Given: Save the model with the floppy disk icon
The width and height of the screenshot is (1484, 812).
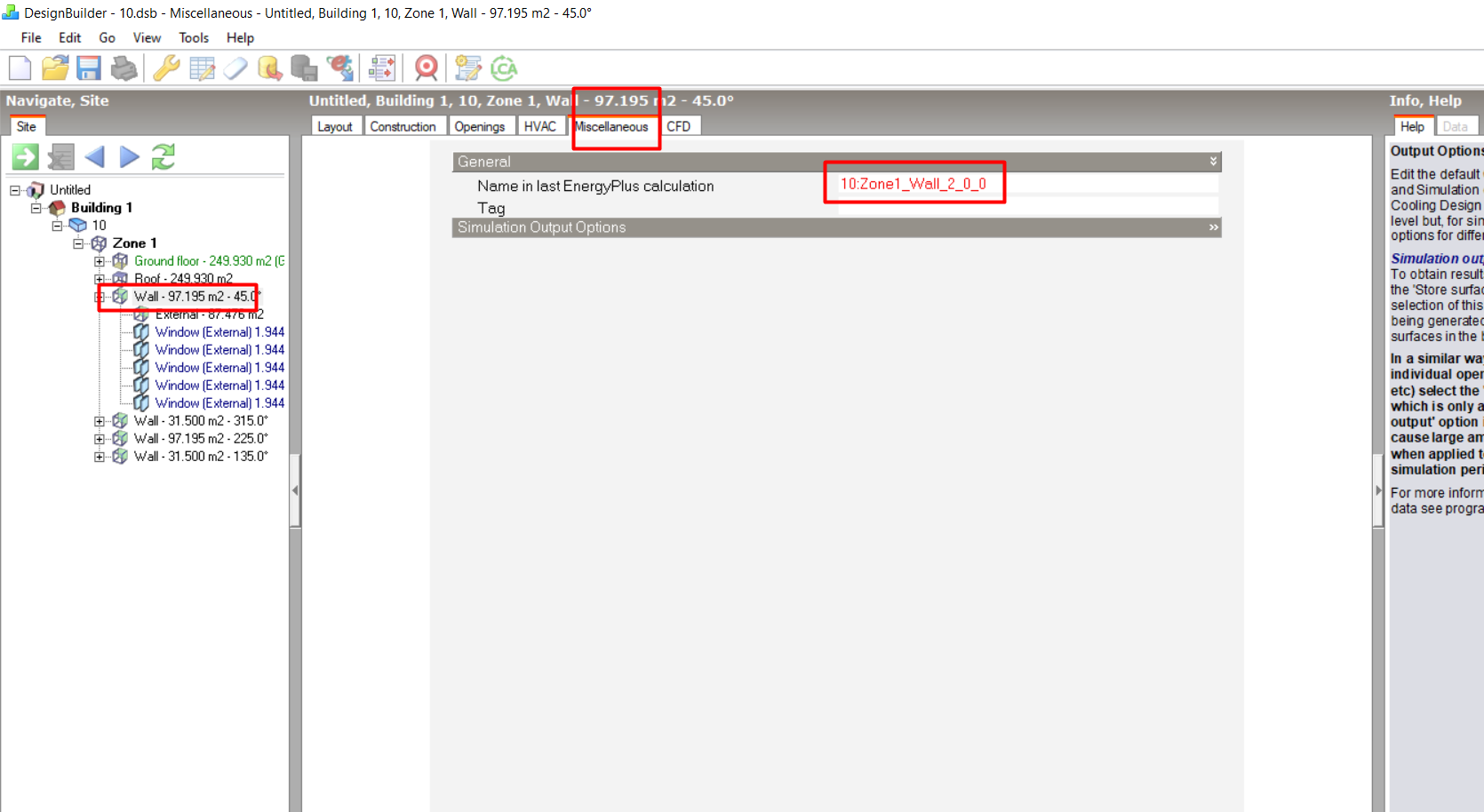Looking at the screenshot, I should 89,68.
